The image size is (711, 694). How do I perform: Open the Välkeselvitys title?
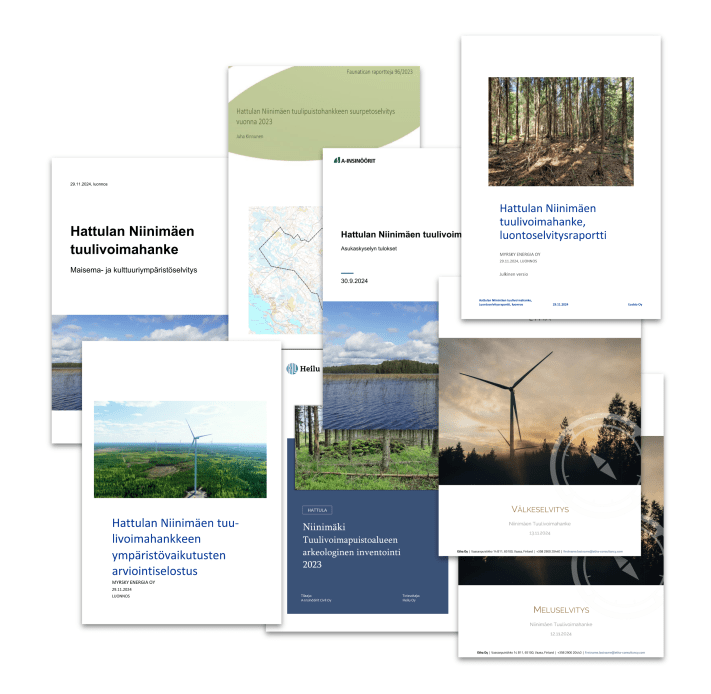[x=539, y=509]
